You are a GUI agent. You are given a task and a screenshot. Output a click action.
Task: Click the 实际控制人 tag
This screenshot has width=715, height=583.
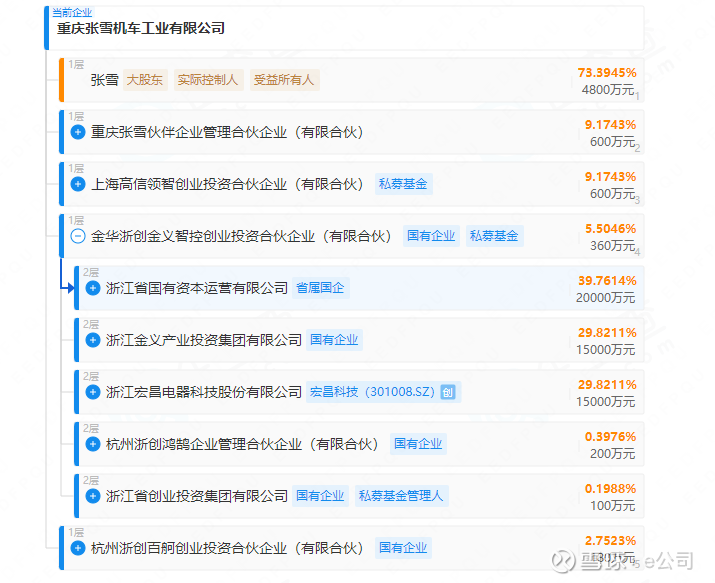coord(208,80)
